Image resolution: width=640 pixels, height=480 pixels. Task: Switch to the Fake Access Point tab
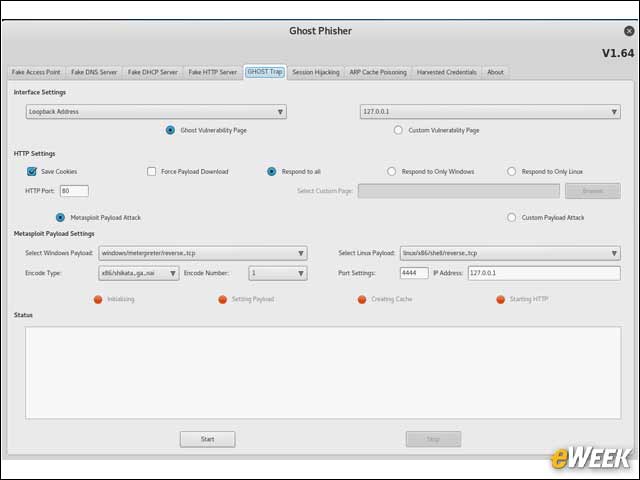(36, 72)
